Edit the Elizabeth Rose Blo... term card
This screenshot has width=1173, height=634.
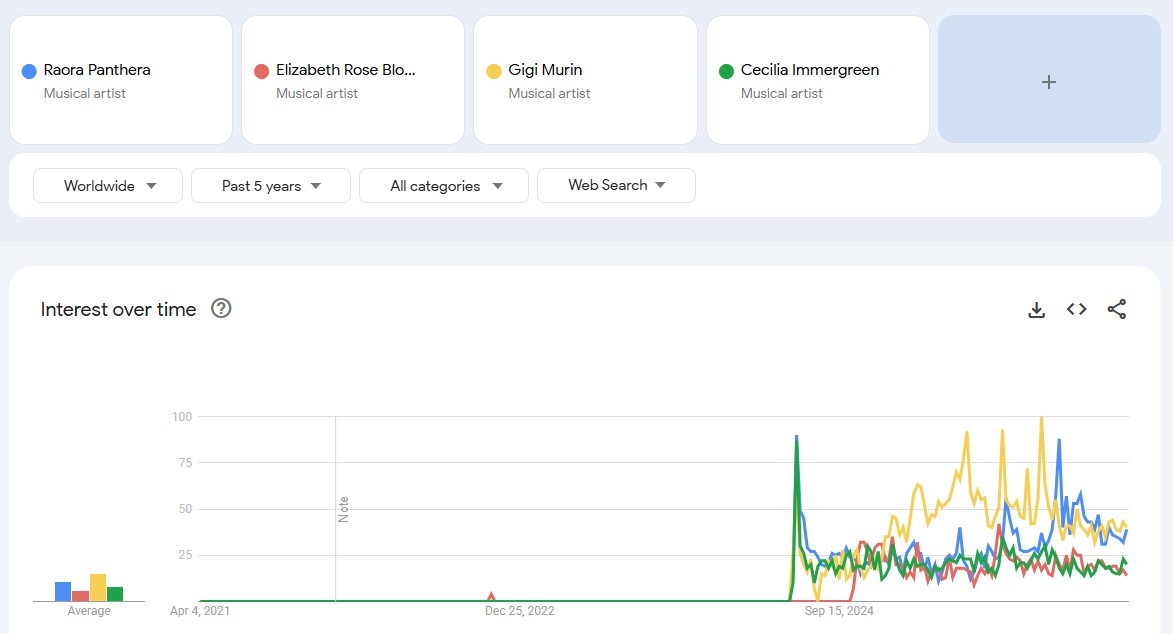pos(353,79)
